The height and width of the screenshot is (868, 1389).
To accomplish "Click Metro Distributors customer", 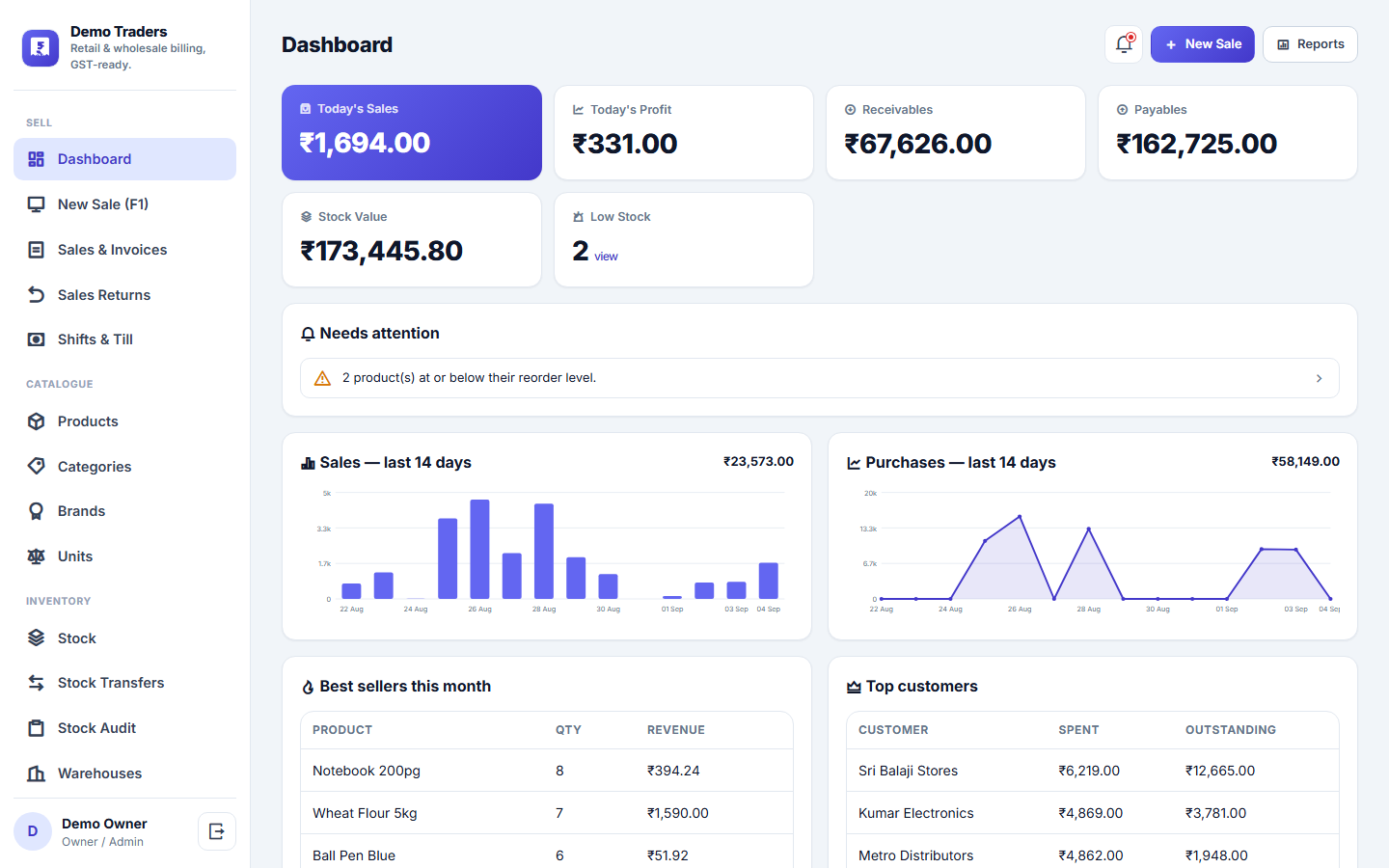I will coord(916,855).
